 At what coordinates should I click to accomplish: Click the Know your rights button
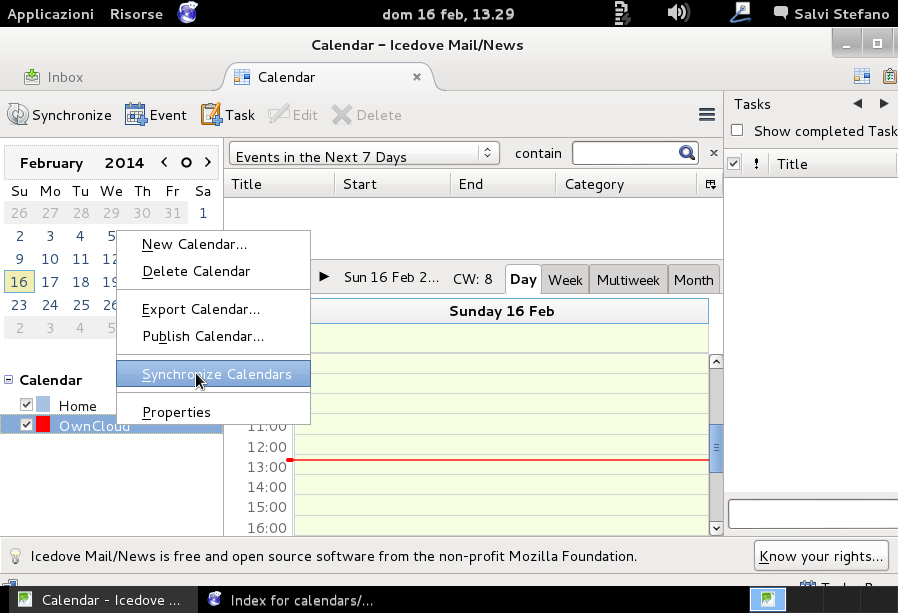coord(821,556)
